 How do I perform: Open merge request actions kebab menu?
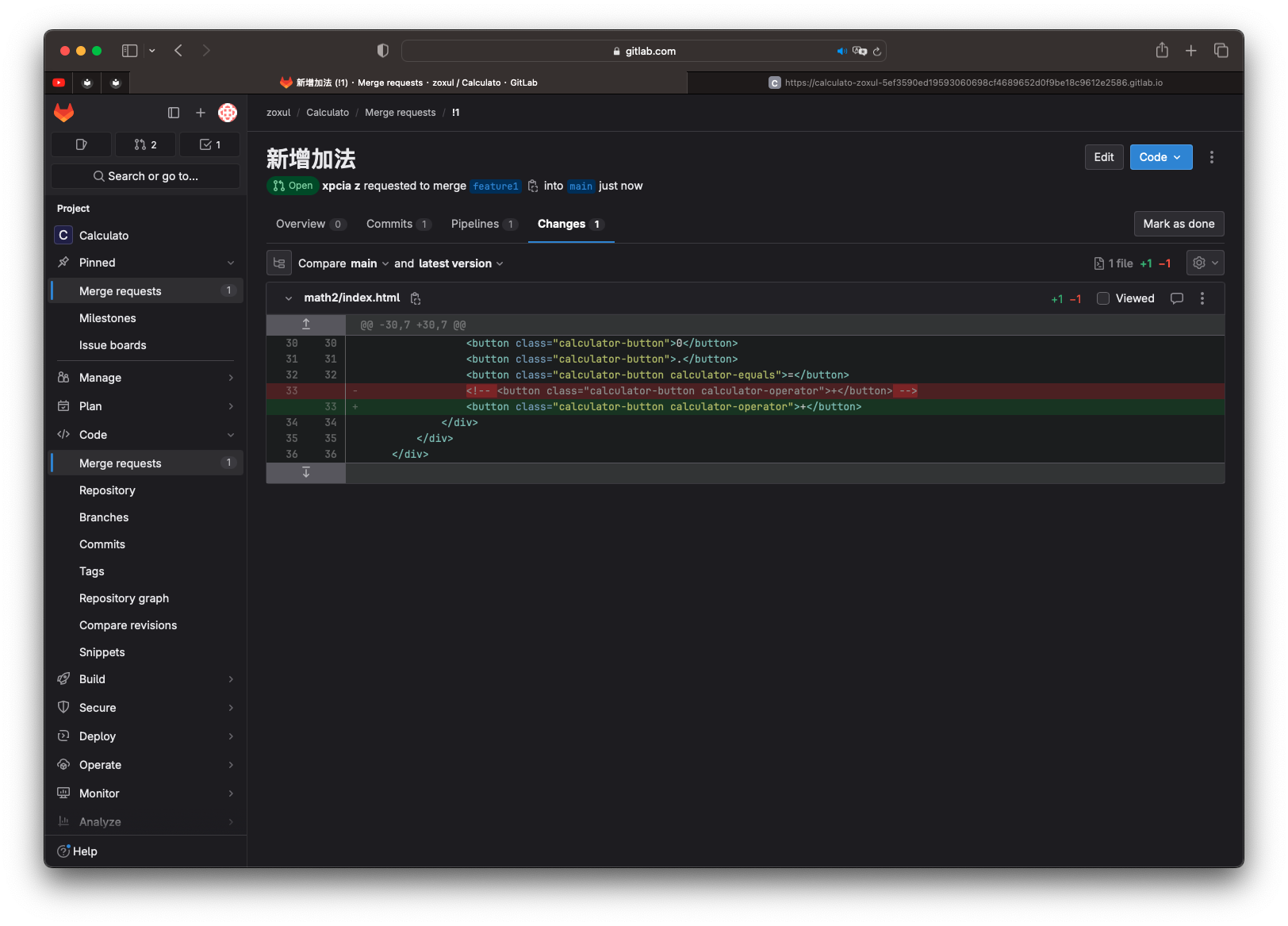point(1211,157)
